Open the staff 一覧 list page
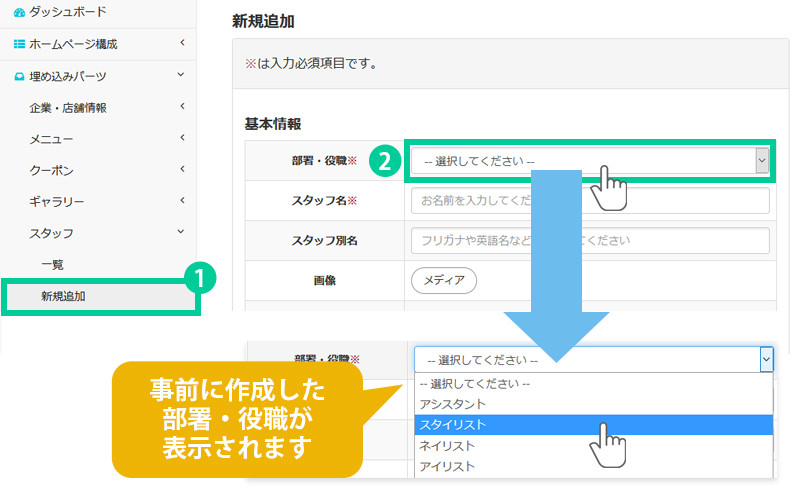The width and height of the screenshot is (800, 500). (52, 264)
